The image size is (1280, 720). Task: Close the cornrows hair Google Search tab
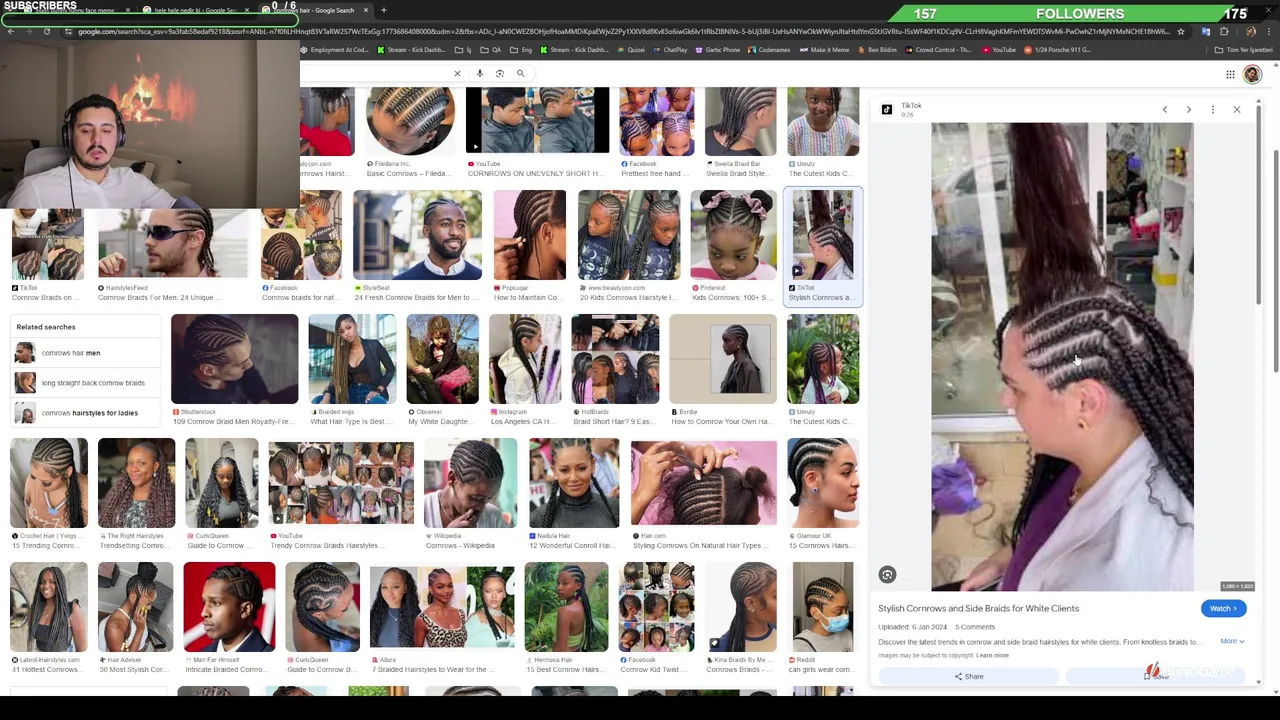(x=366, y=10)
